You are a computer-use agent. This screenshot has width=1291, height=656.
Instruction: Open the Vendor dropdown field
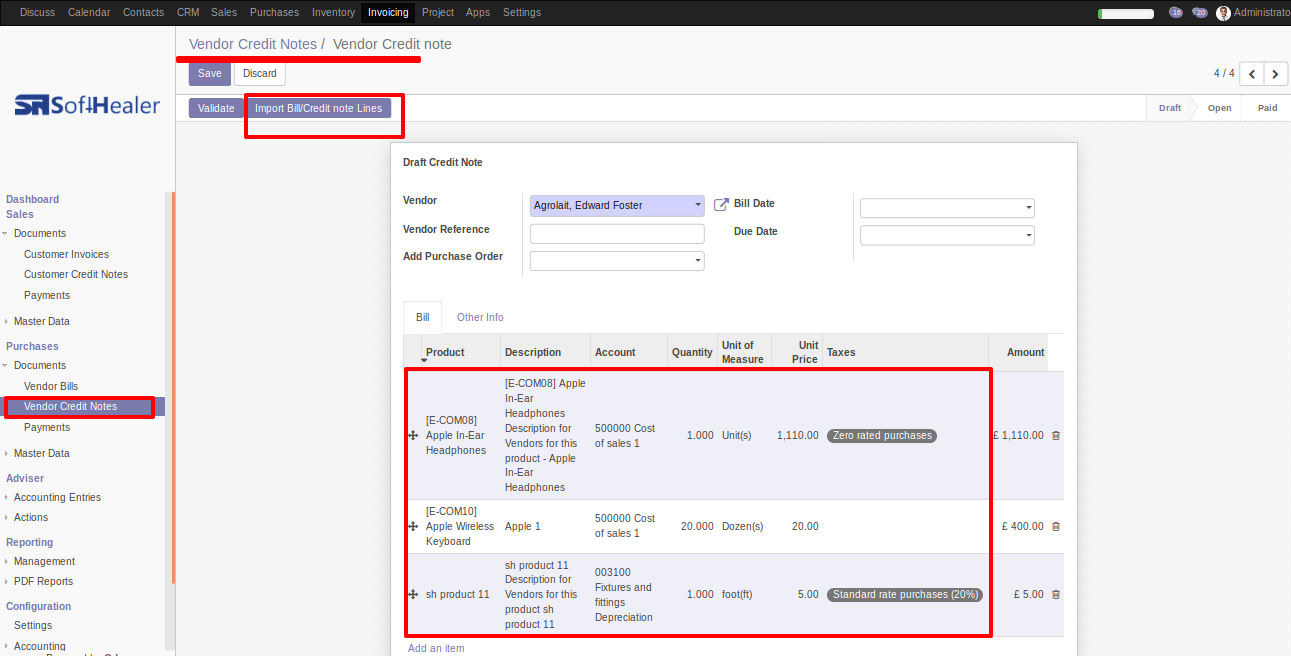coord(617,205)
